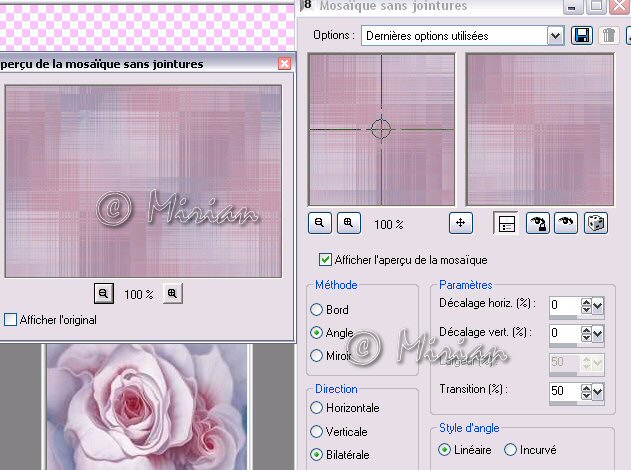Image resolution: width=631 pixels, height=470 pixels.
Task: Click the auto proof lock-eye icon
Action: (x=537, y=224)
